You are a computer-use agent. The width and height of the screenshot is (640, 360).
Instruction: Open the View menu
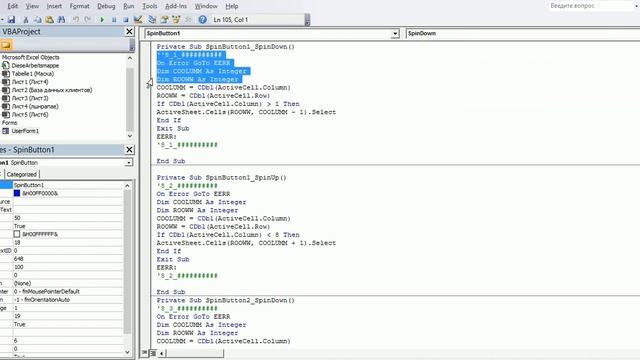click(32, 6)
